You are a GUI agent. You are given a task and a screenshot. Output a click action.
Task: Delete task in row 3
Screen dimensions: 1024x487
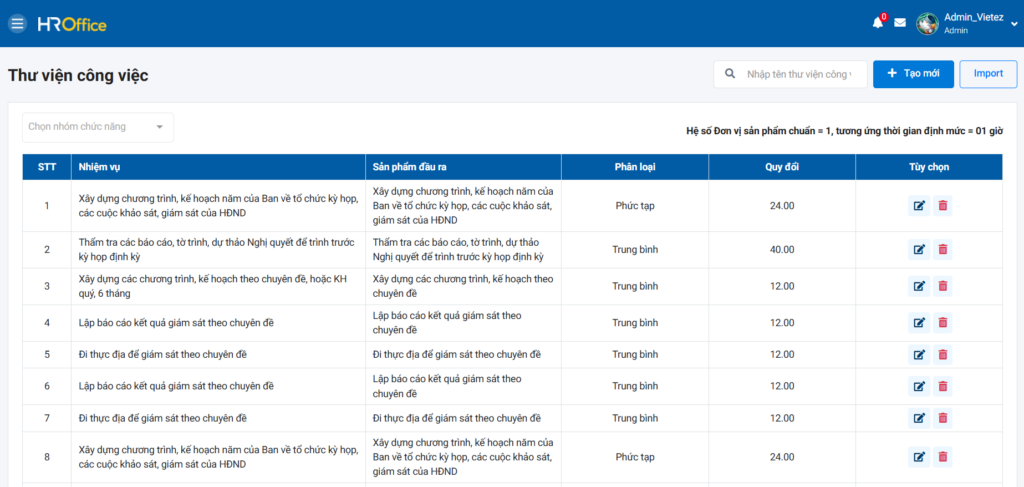[x=943, y=286]
